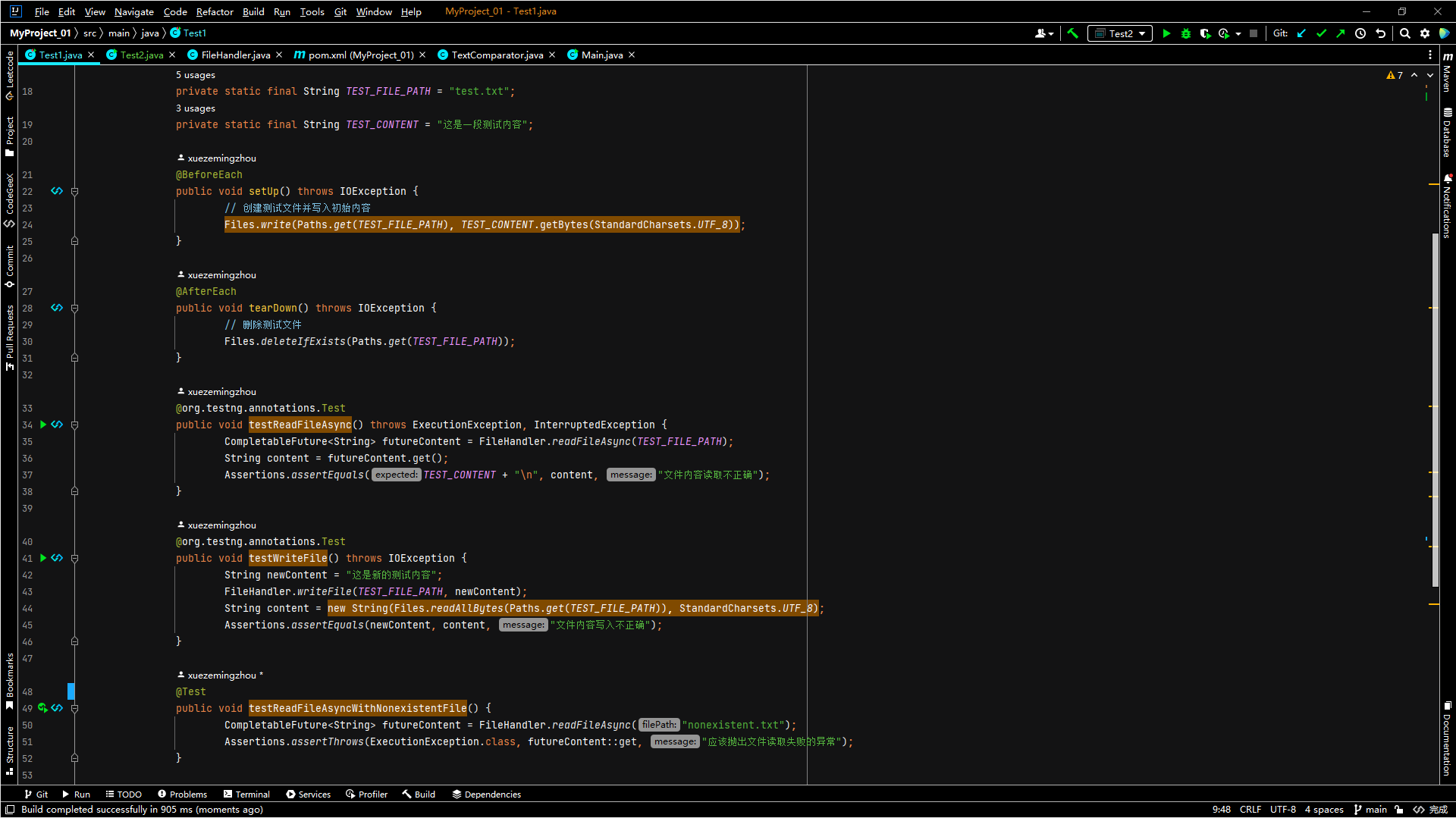Click the colorful plugin icon at toolbar end
Image resolution: width=1456 pixels, height=818 pixels.
[x=1445, y=33]
